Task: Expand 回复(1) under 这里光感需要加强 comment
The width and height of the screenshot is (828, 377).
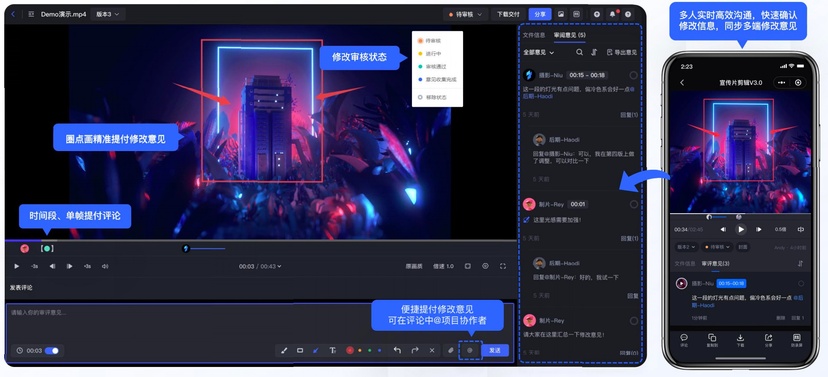Action: click(628, 239)
